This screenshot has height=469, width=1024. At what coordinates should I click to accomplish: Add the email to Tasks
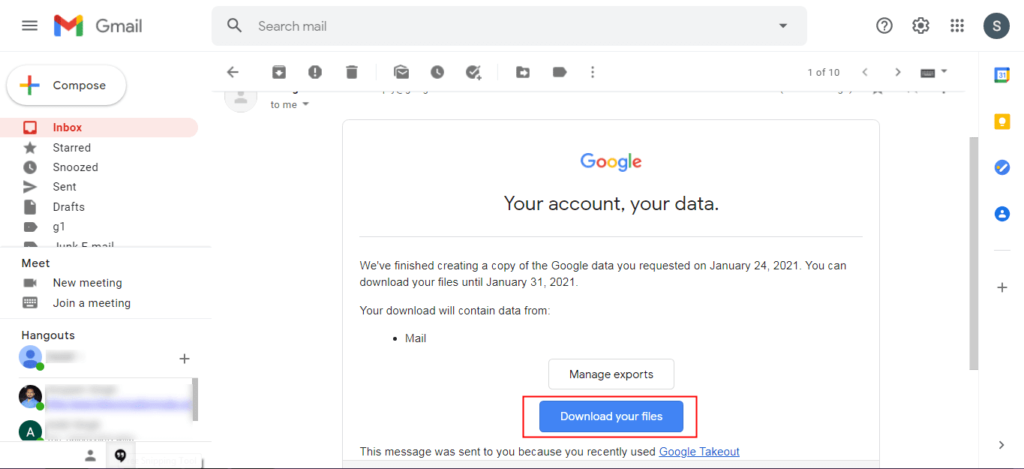473,73
